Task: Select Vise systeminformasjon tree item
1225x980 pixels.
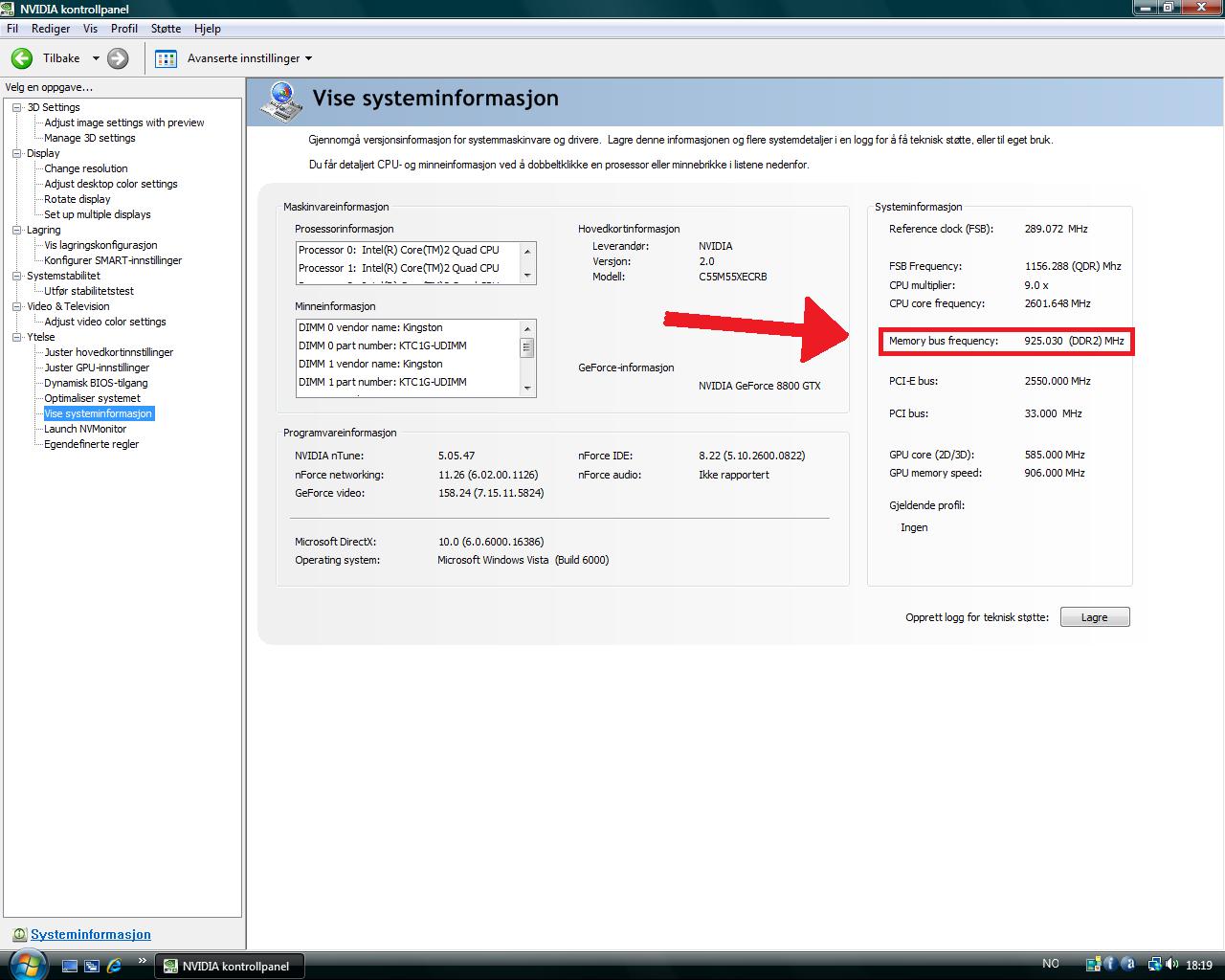Action: 99,413
